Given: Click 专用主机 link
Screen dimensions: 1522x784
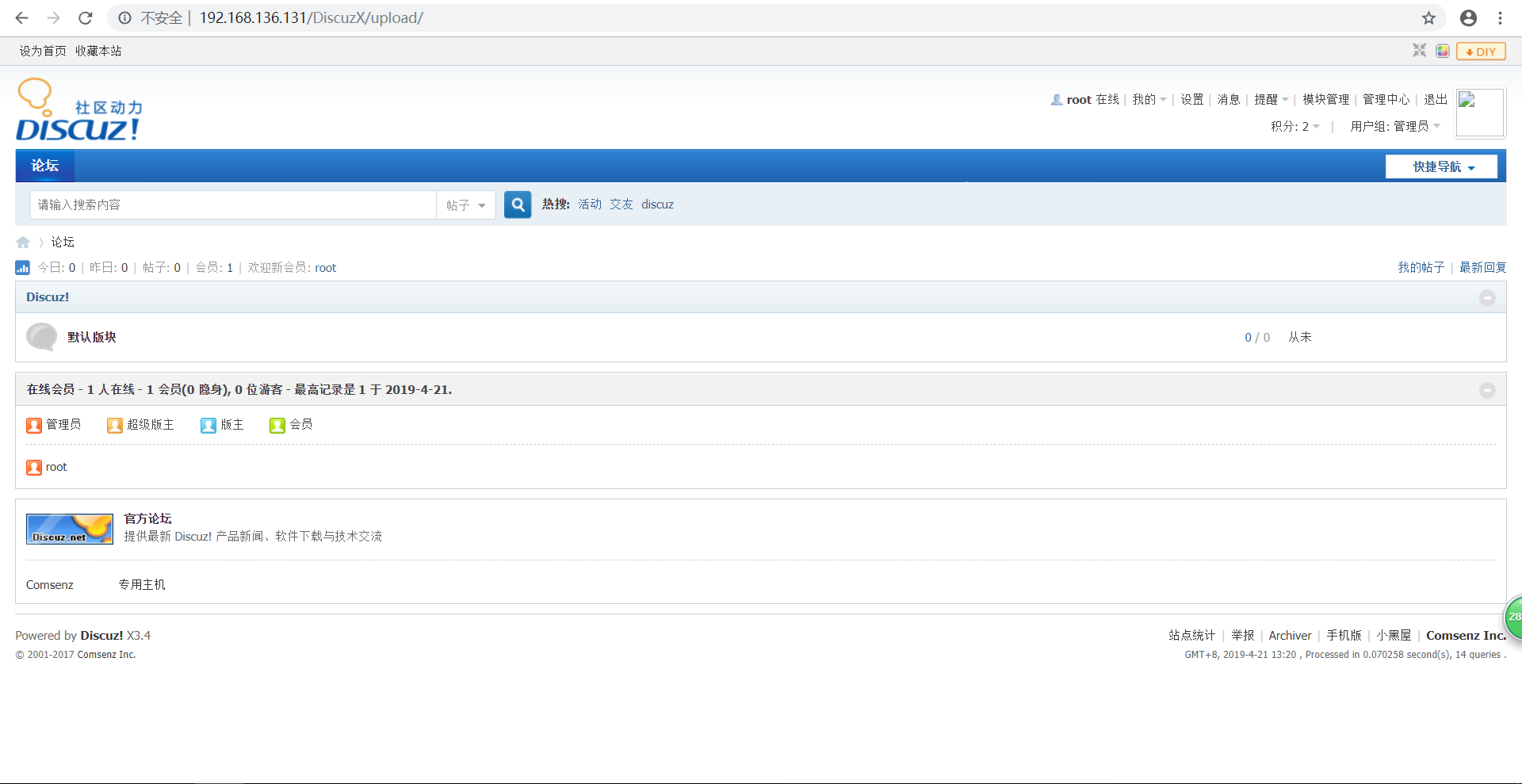Looking at the screenshot, I should pyautogui.click(x=142, y=584).
